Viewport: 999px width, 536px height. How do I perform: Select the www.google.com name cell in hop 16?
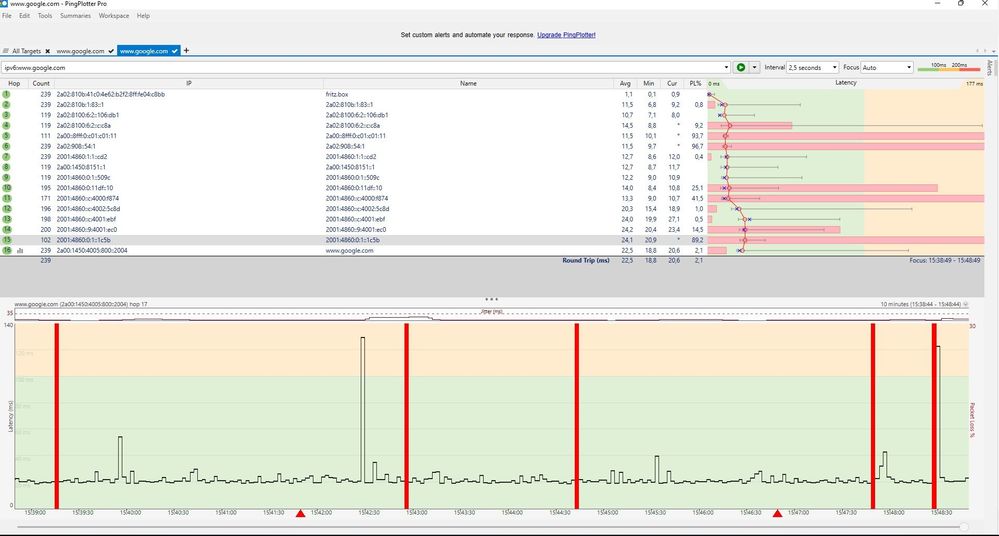click(x=349, y=250)
